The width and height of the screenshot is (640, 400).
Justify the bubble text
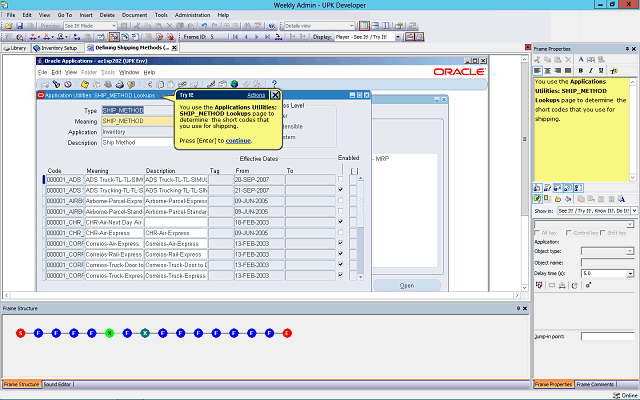tap(568, 71)
